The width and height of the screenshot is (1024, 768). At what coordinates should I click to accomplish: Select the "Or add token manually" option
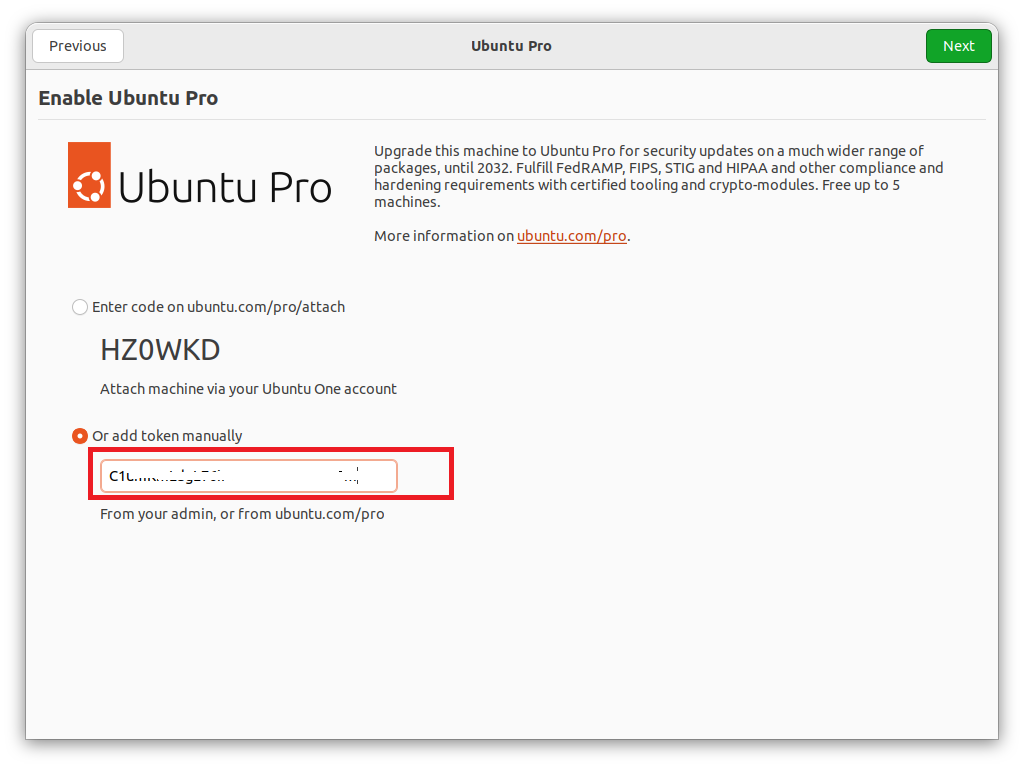(x=79, y=436)
